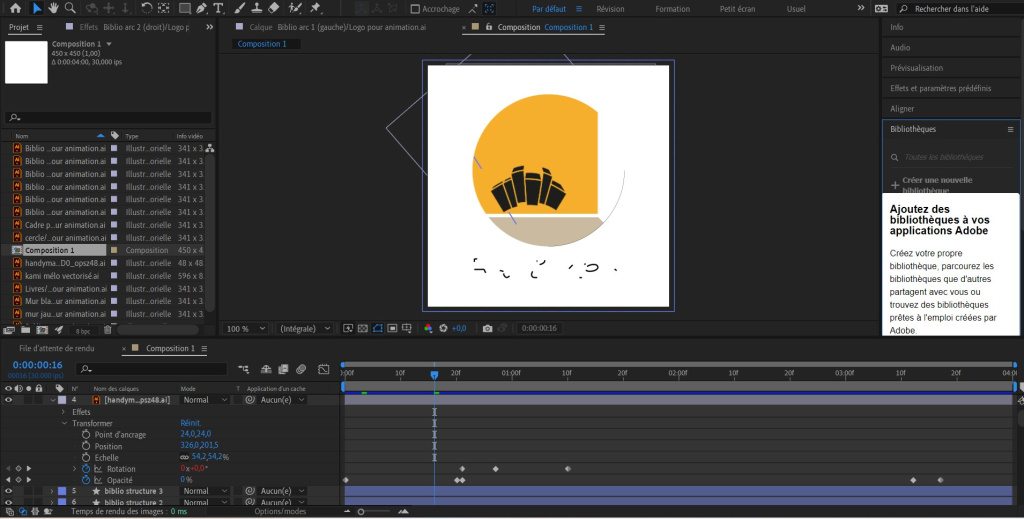Expand the Effets group

pos(63,412)
